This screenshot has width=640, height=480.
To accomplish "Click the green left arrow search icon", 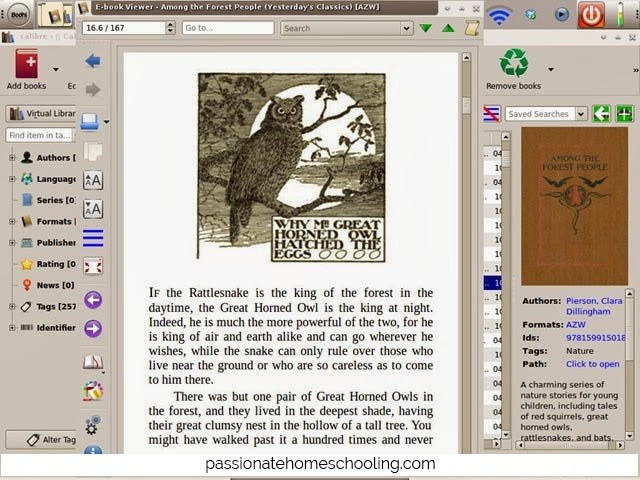I will click(x=602, y=114).
